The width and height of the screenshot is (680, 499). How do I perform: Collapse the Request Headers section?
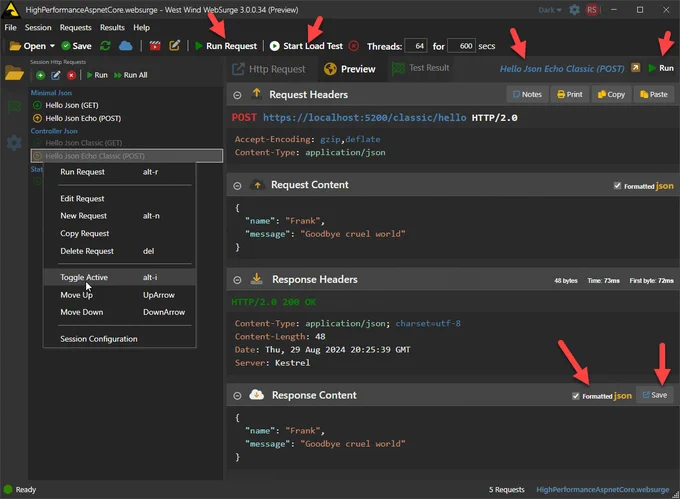(x=237, y=95)
